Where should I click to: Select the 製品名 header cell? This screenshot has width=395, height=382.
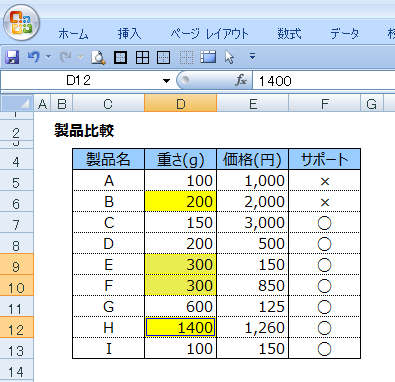coord(108,159)
